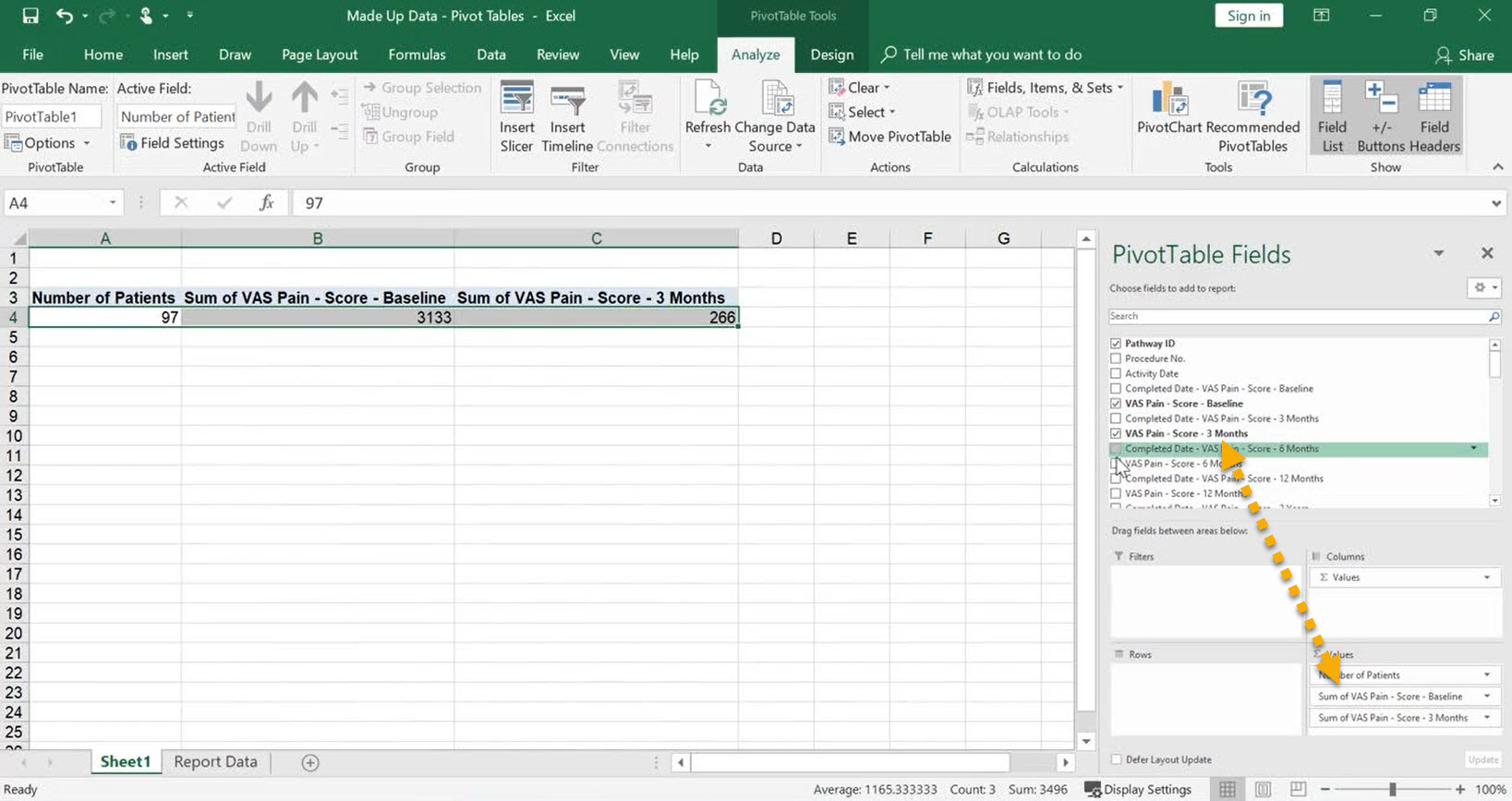Click the Insert Function fx icon

coord(266,202)
